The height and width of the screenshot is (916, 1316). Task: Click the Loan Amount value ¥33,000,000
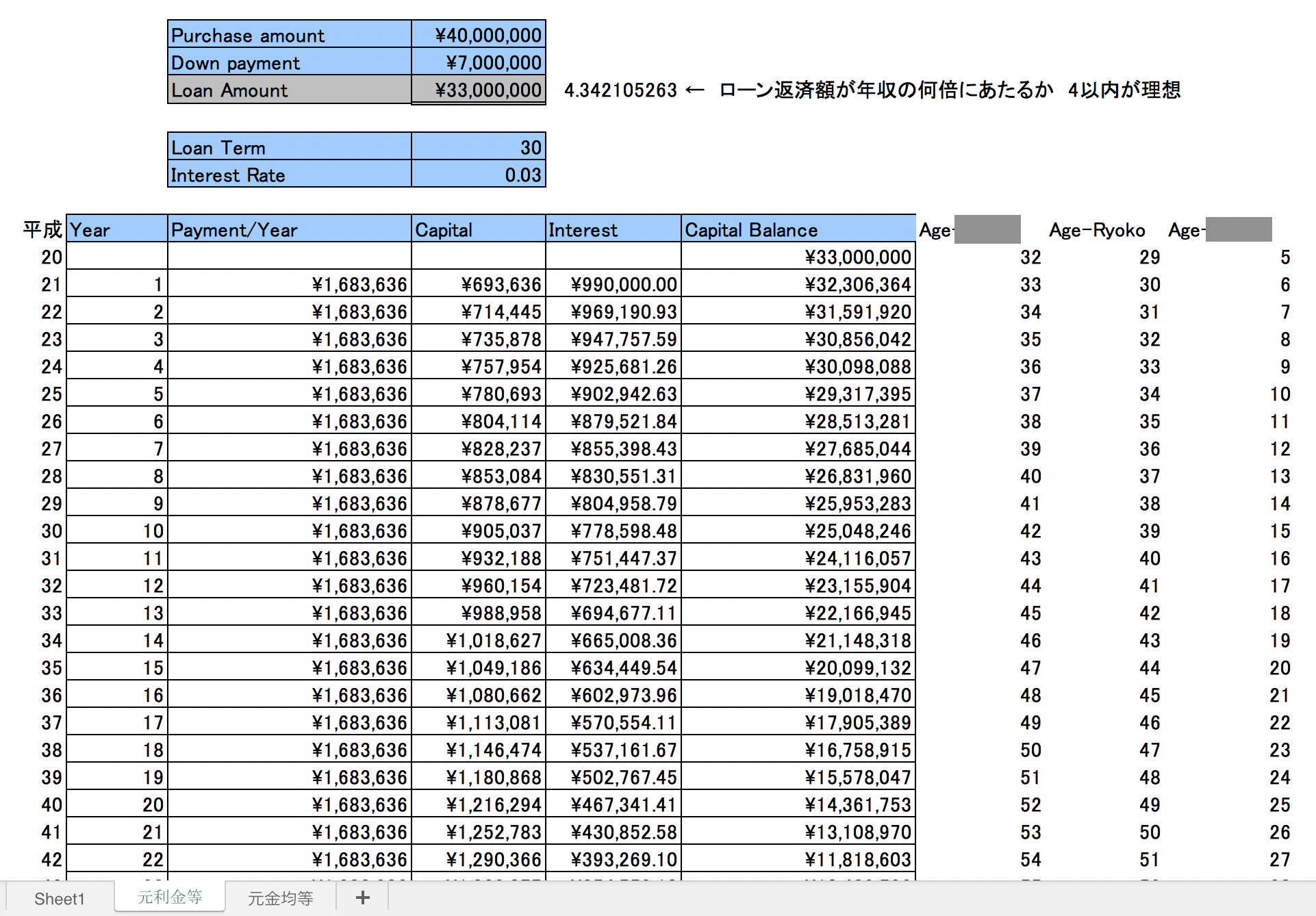tap(479, 90)
